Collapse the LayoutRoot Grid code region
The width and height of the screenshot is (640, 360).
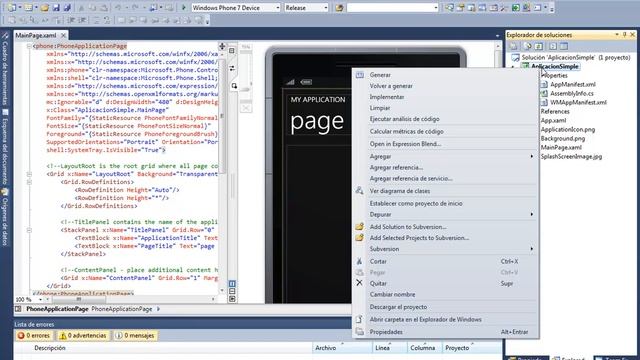point(29,174)
